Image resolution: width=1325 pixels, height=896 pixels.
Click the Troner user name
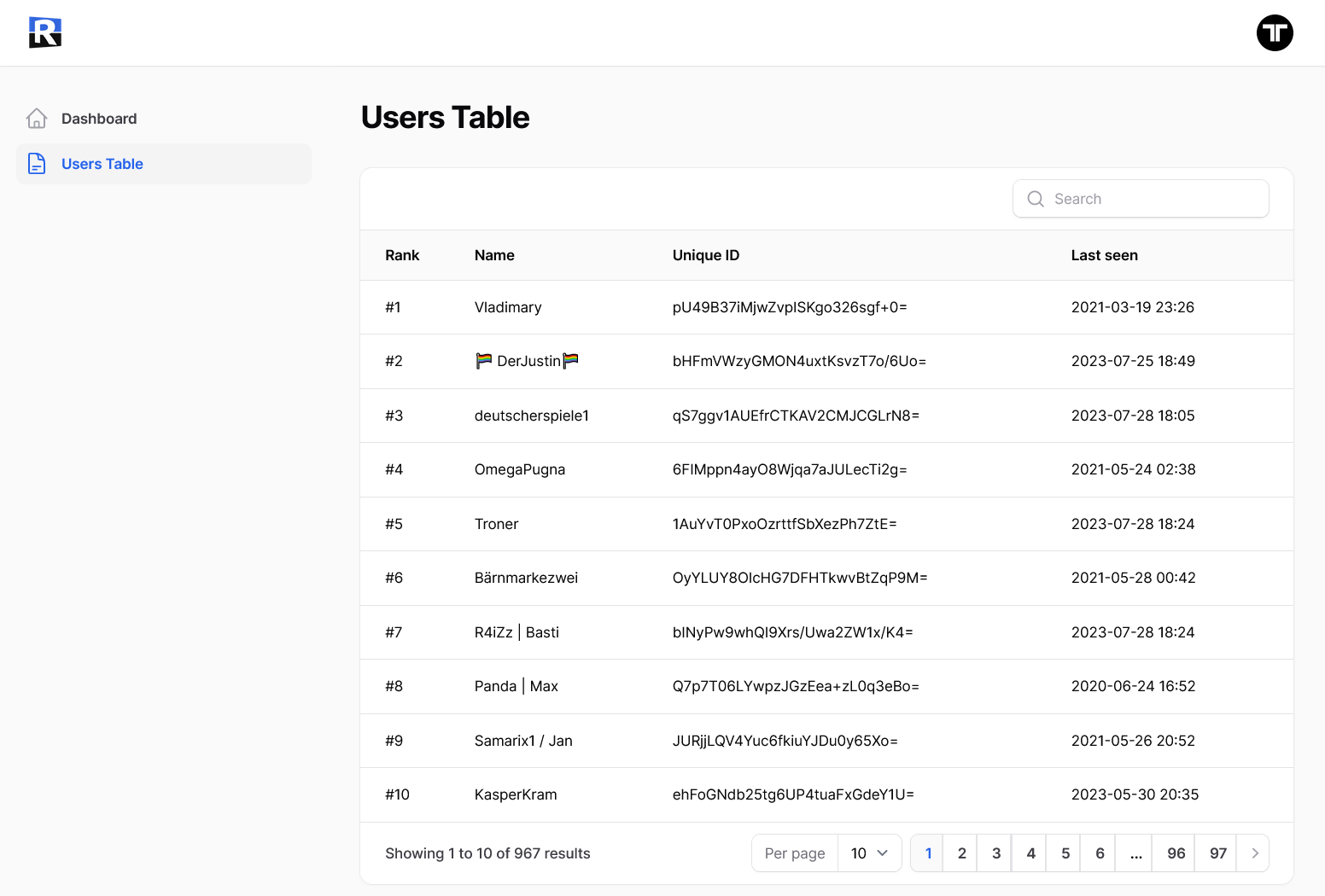[496, 524]
